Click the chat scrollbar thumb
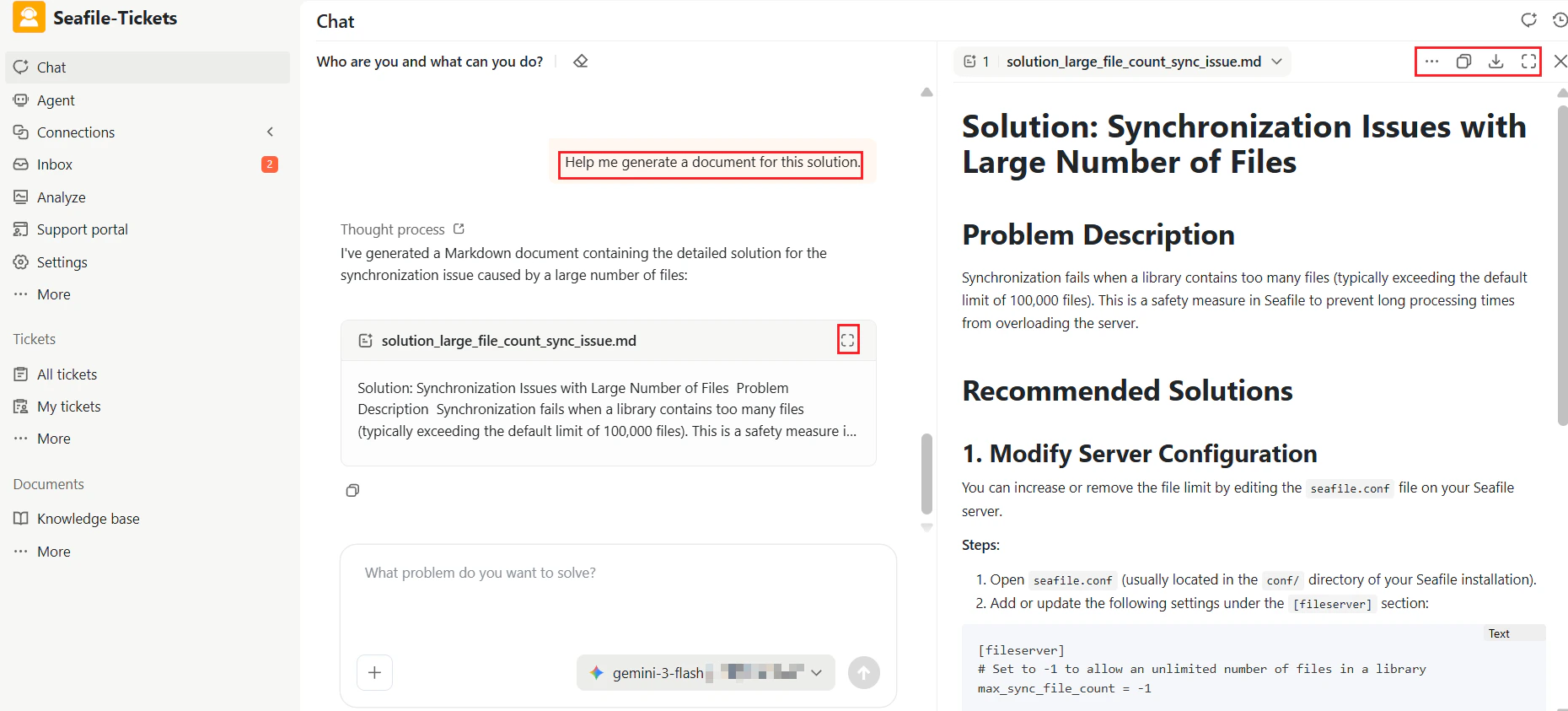This screenshot has width=1568, height=711. (926, 474)
